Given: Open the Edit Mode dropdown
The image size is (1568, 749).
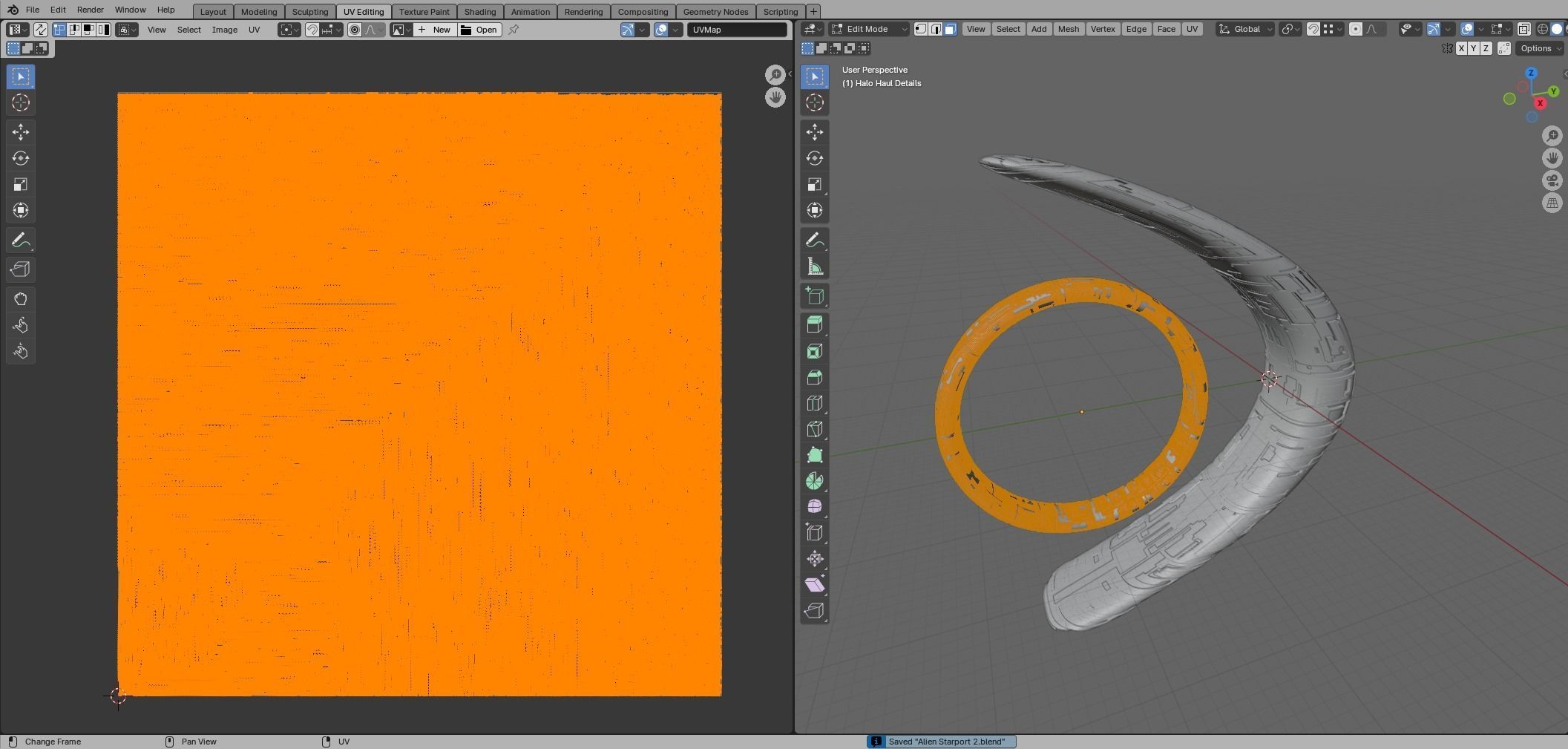Looking at the screenshot, I should pos(869,29).
